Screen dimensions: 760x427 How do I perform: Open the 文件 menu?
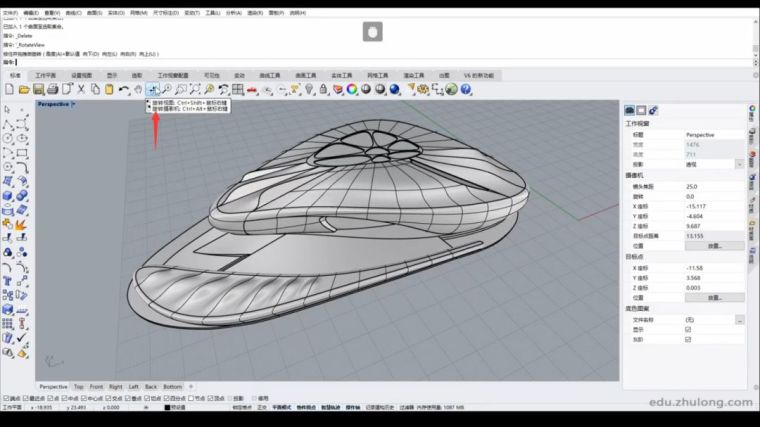point(10,13)
